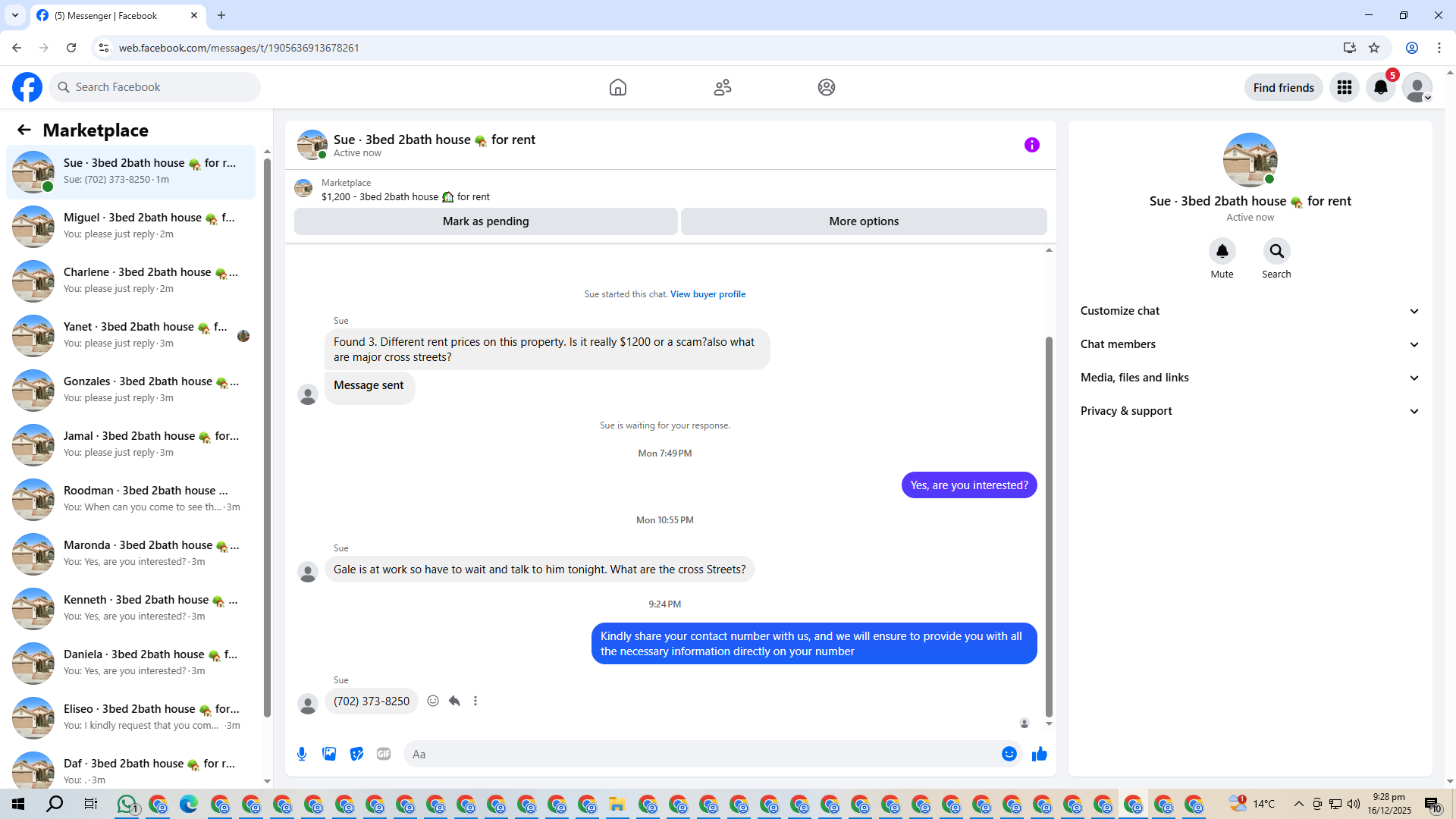Viewport: 1456px width, 819px height.
Task: Open the Groups icon in top navigation
Action: (x=827, y=87)
